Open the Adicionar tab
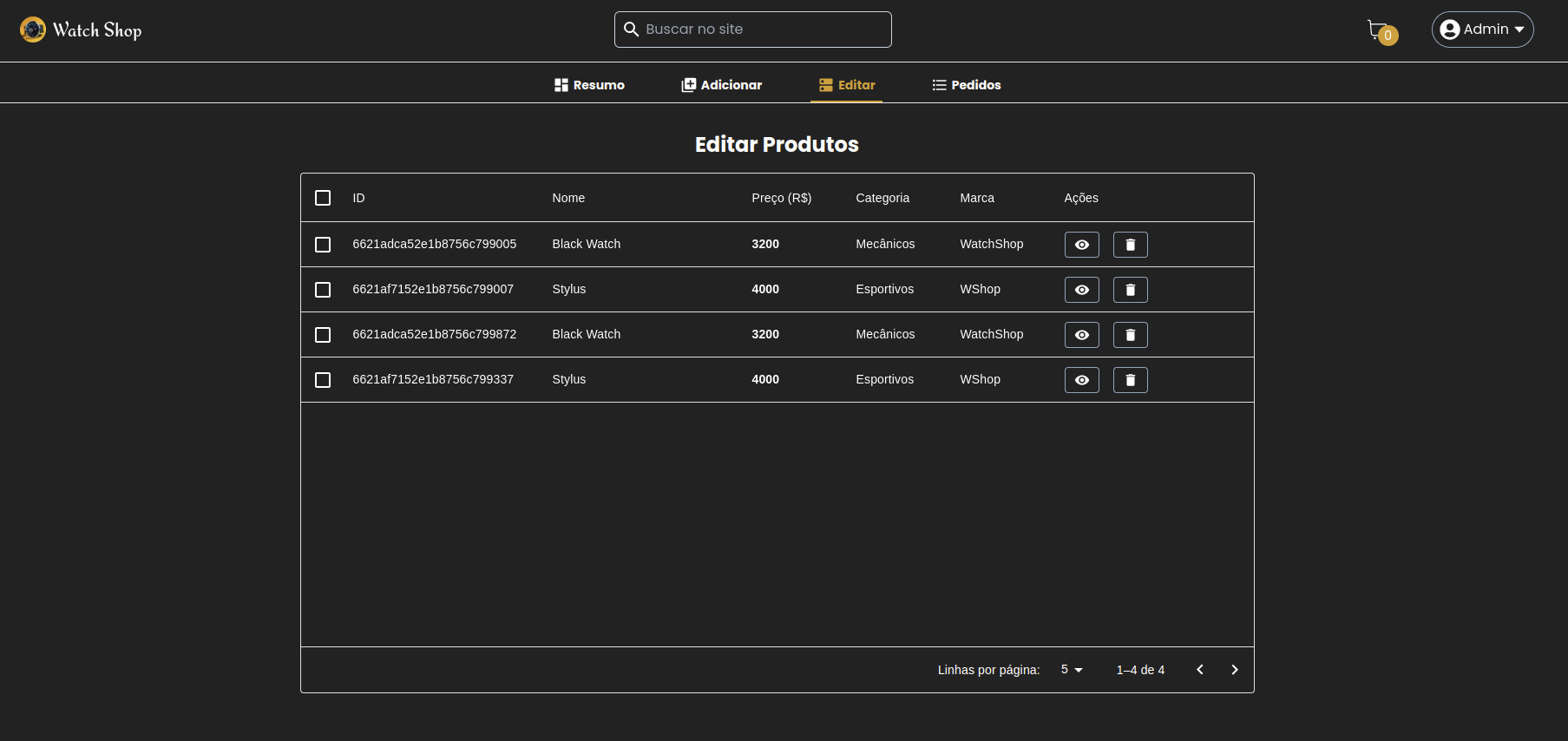 (721, 85)
